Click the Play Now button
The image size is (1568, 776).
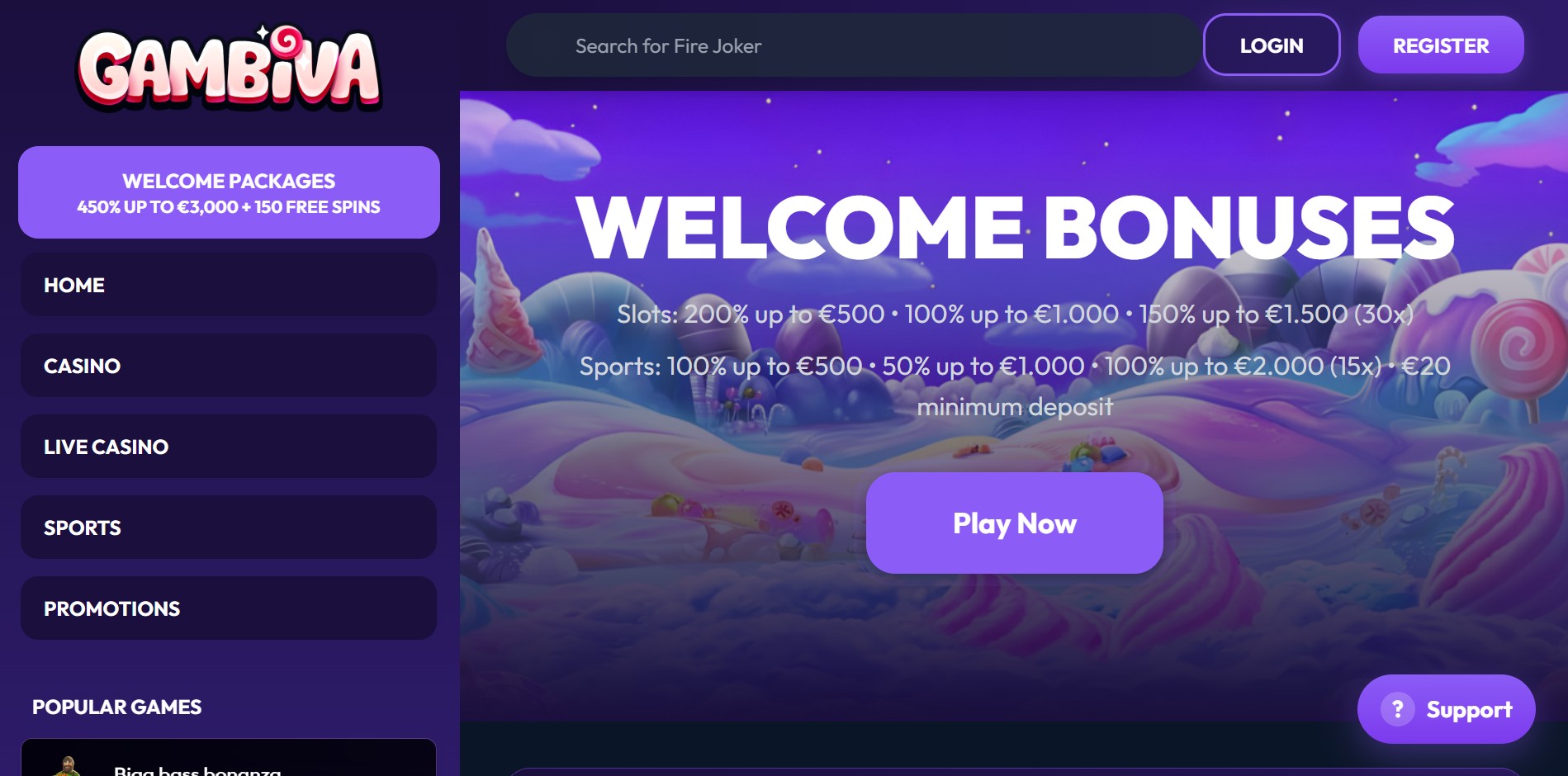tap(1015, 523)
